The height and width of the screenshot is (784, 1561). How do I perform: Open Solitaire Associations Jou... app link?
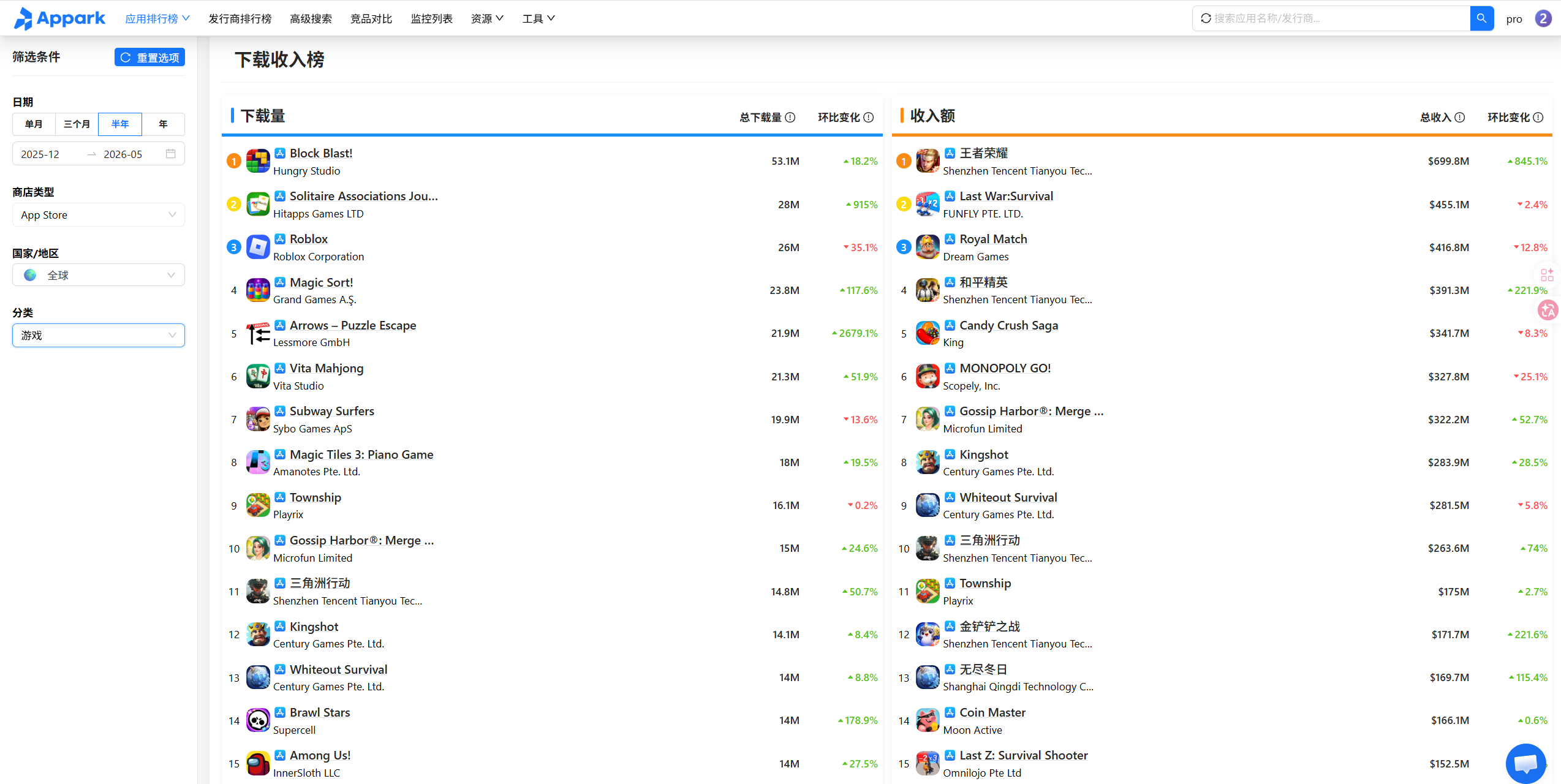click(x=364, y=196)
